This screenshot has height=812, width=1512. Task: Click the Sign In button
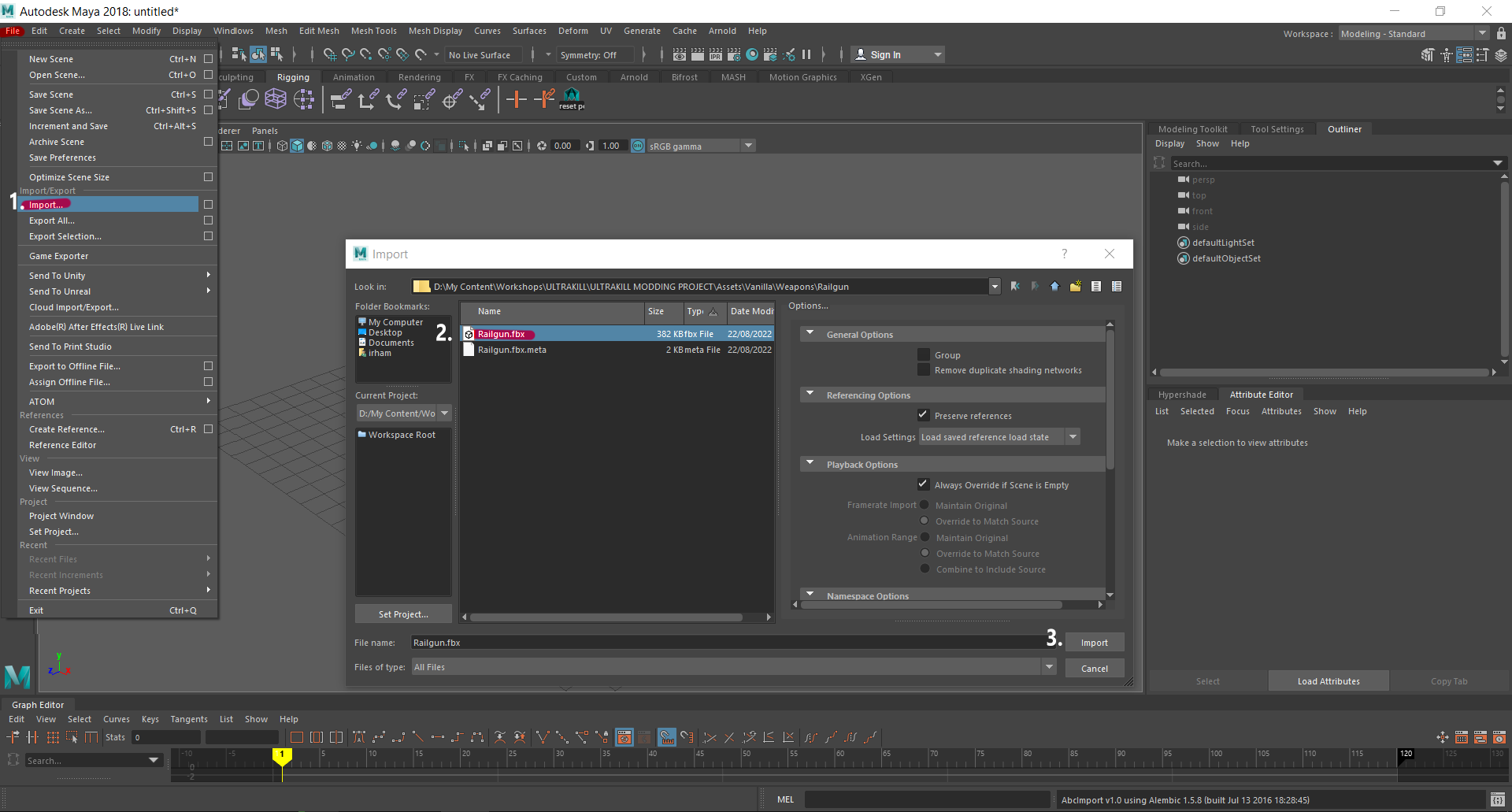pos(897,54)
